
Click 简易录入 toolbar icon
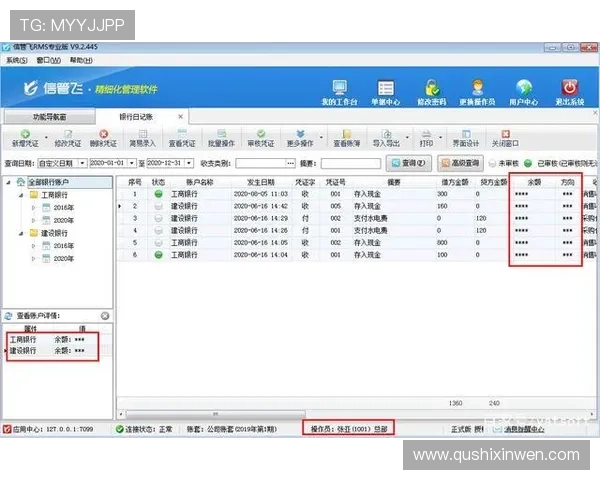[143, 134]
